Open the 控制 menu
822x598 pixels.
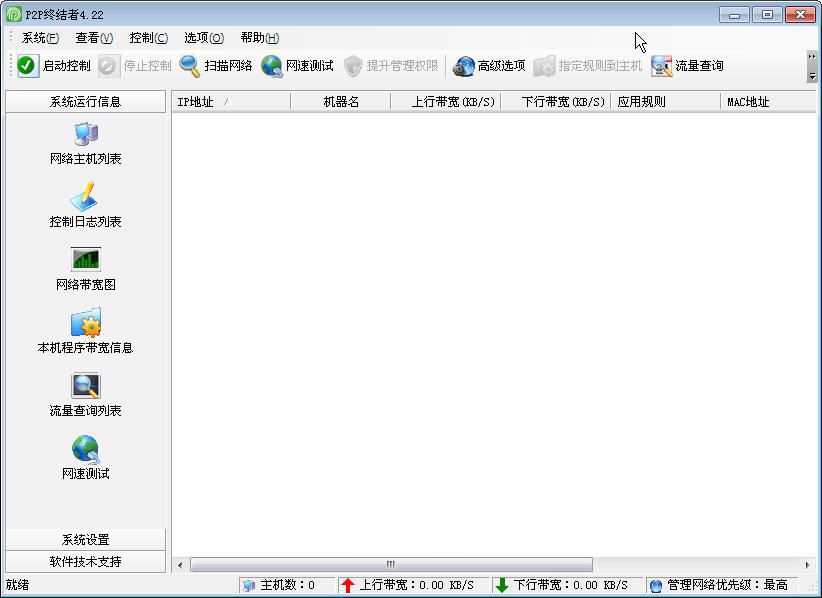coord(148,38)
